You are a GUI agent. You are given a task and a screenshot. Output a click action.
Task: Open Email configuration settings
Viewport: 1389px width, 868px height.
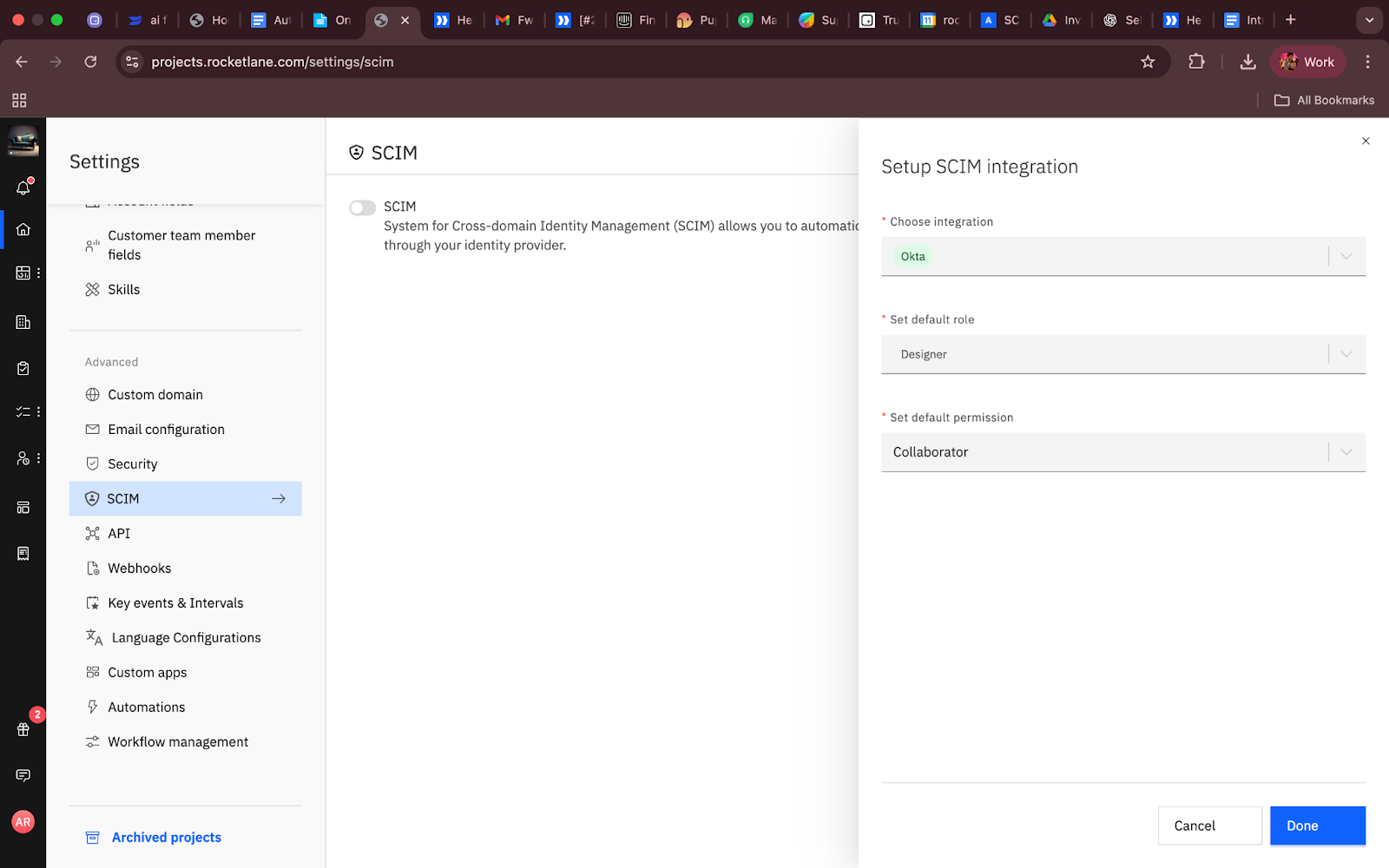tap(185, 430)
